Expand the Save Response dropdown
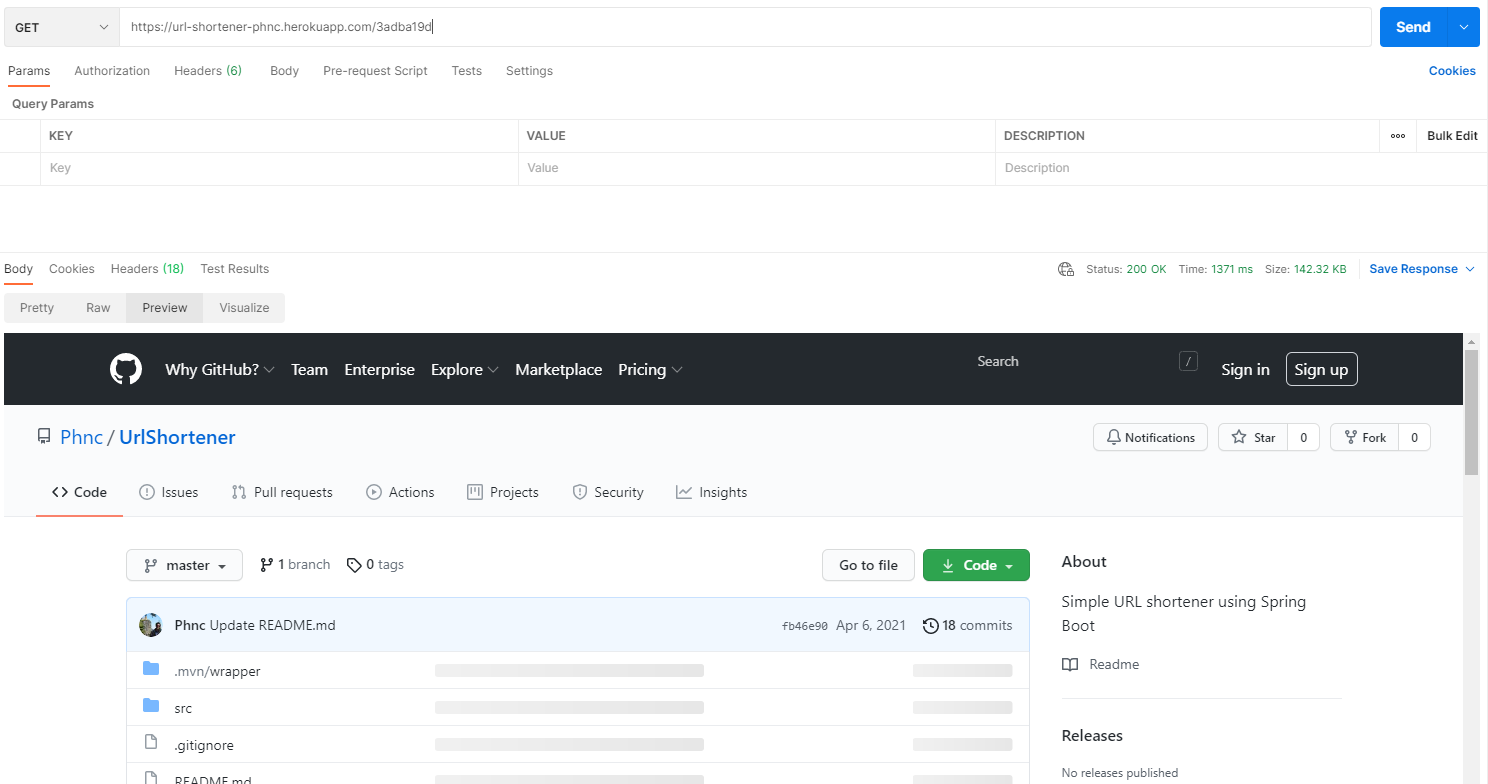Image resolution: width=1488 pixels, height=784 pixels. pyautogui.click(x=1470, y=269)
